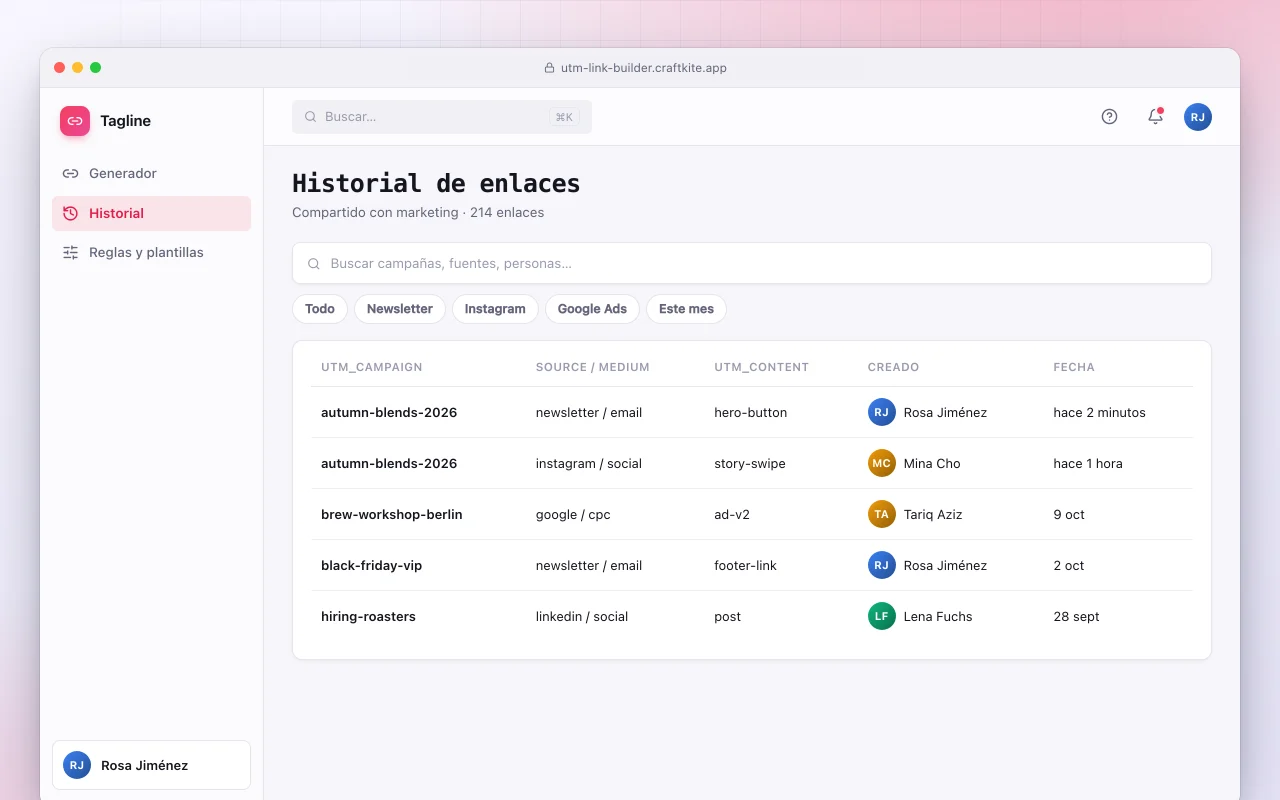
Task: Click the magnifier icon in Buscar bar
Action: [310, 117]
